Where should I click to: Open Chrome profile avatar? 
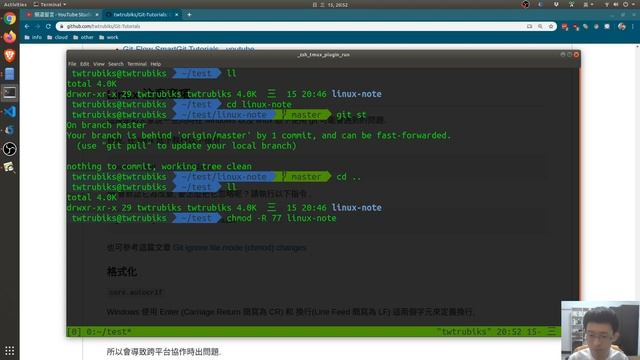tap(622, 27)
